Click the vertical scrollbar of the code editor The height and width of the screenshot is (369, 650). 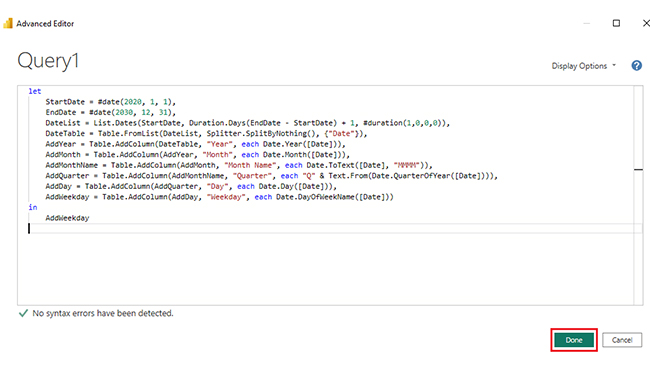638,195
